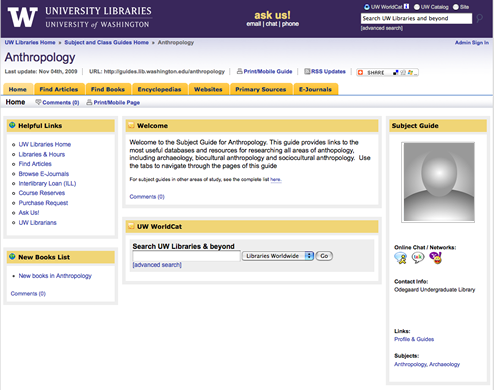The image size is (494, 390).
Task: Click the globe icon in New Books List header
Action: [x=12, y=256]
